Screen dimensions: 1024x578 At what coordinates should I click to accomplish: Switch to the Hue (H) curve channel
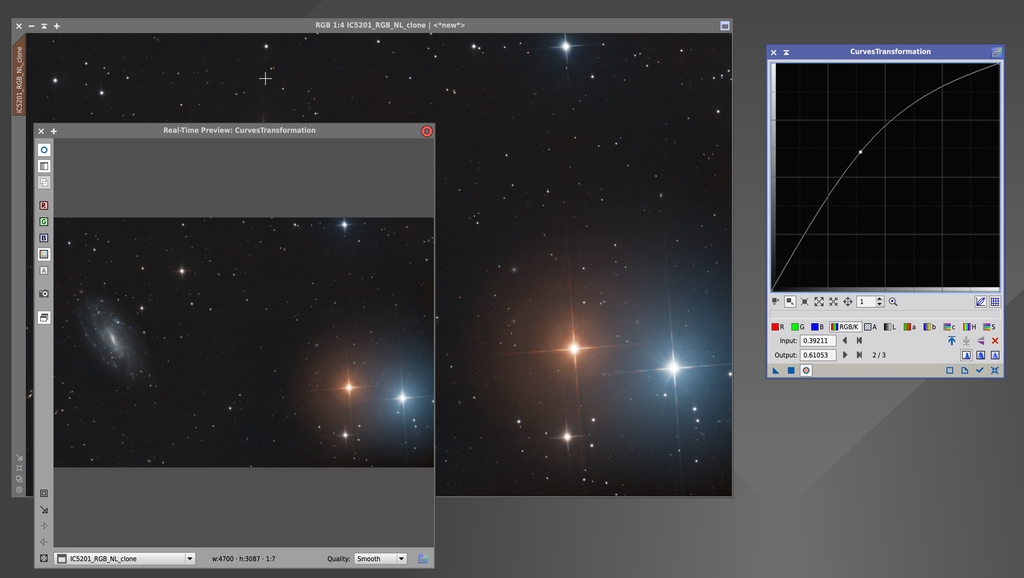tap(968, 327)
